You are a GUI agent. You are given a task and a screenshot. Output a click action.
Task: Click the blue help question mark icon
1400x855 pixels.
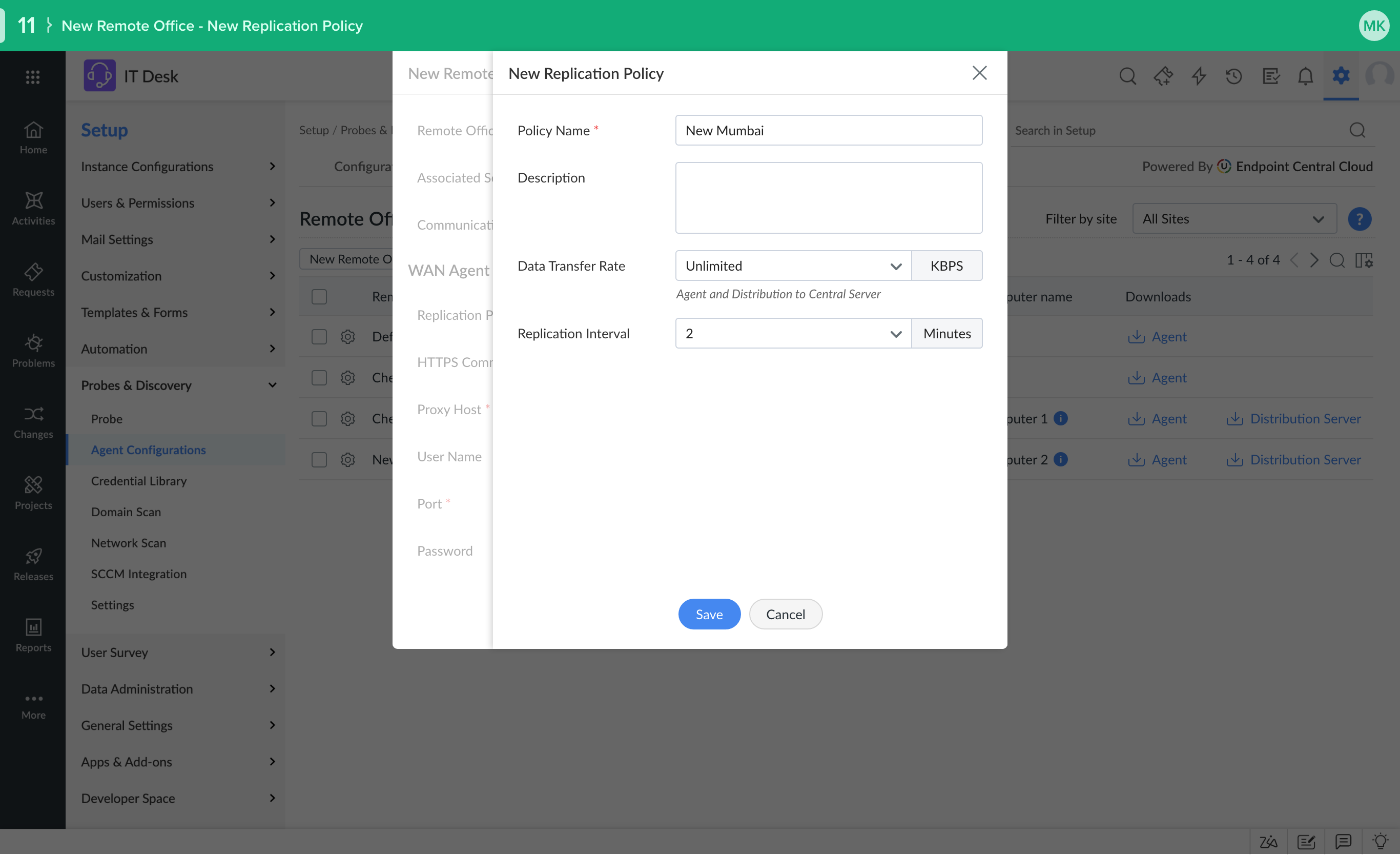pos(1360,219)
